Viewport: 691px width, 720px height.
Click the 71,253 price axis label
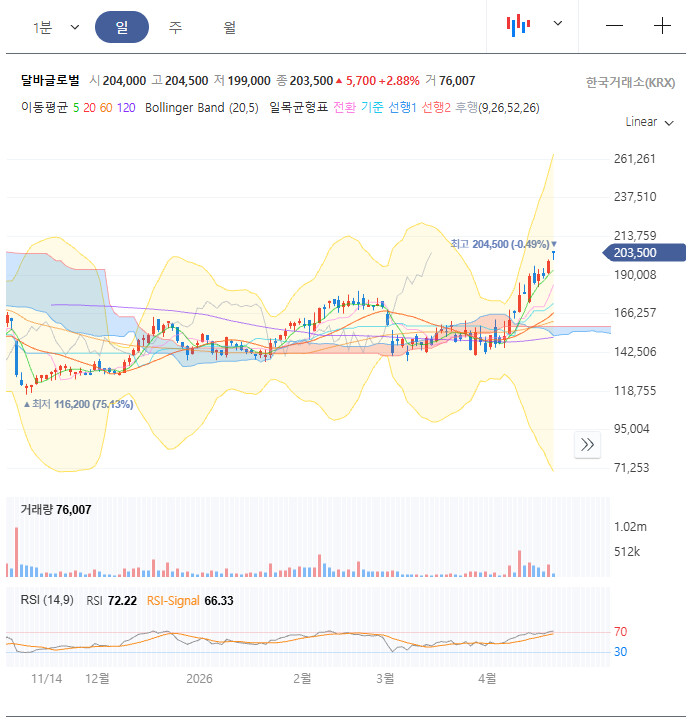tap(632, 468)
